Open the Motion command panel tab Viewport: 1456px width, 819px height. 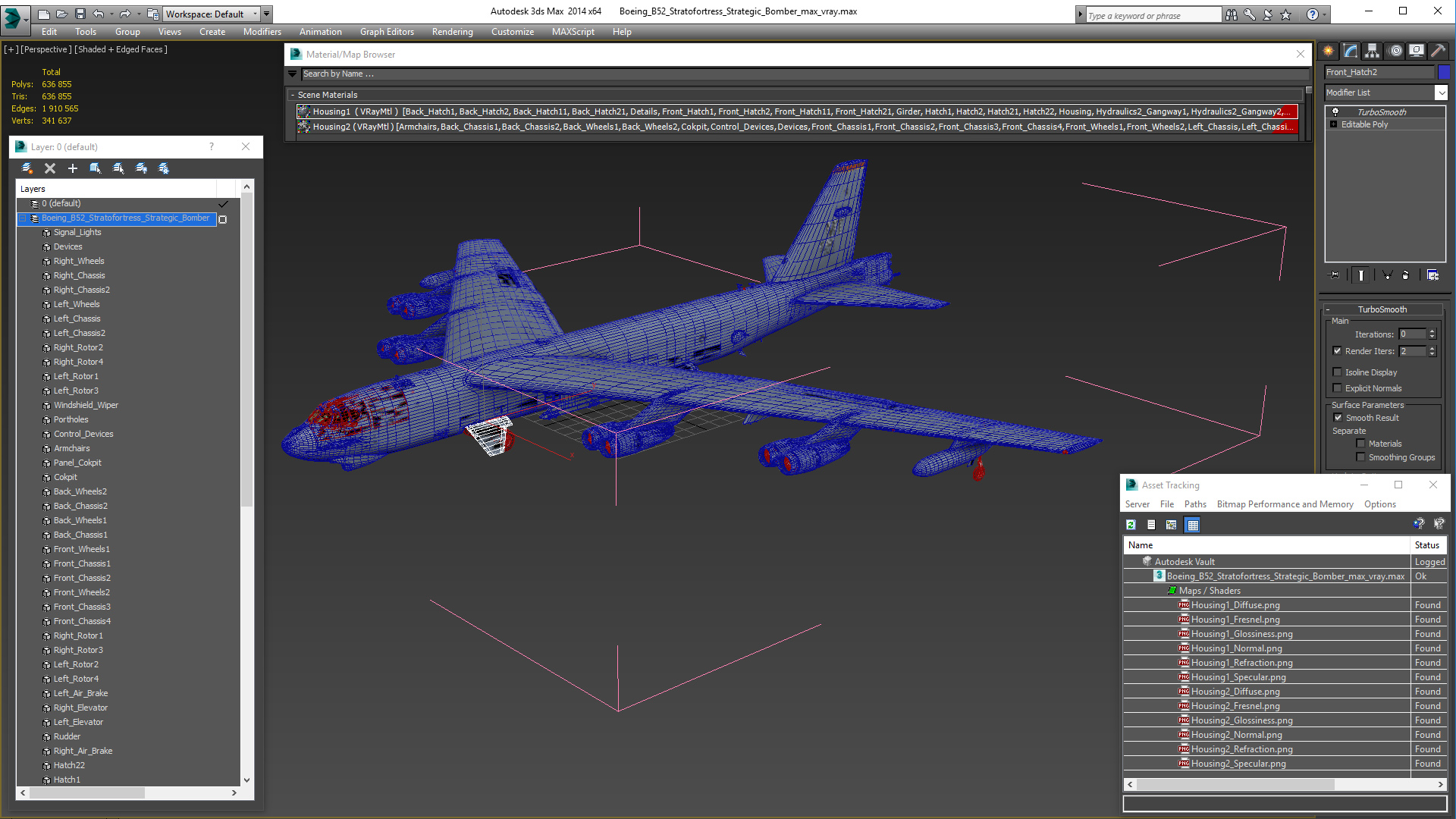[x=1395, y=51]
